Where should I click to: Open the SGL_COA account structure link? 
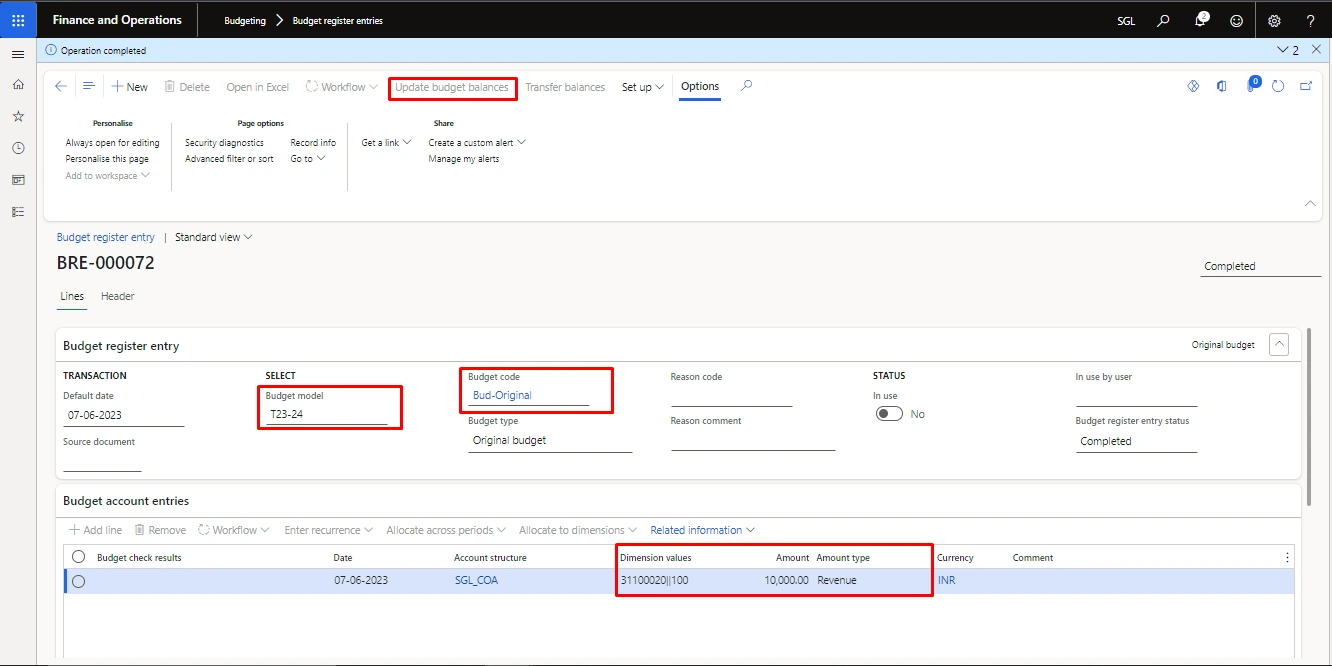click(x=477, y=580)
